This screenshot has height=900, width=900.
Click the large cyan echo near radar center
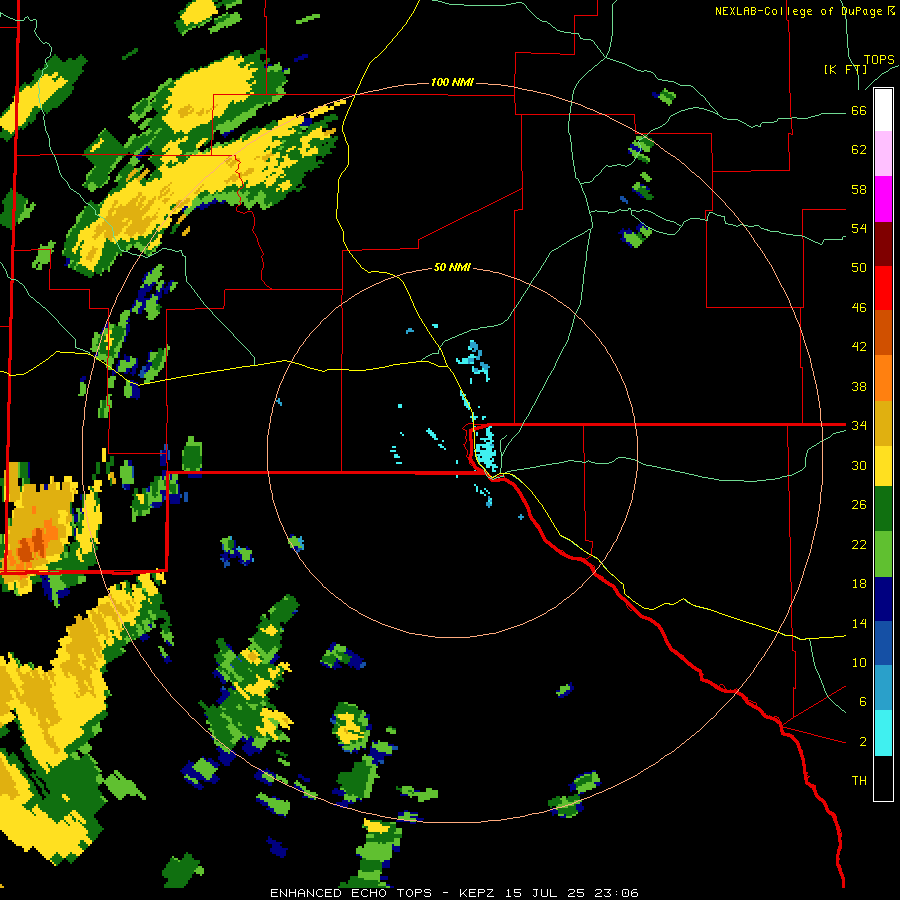(486, 449)
